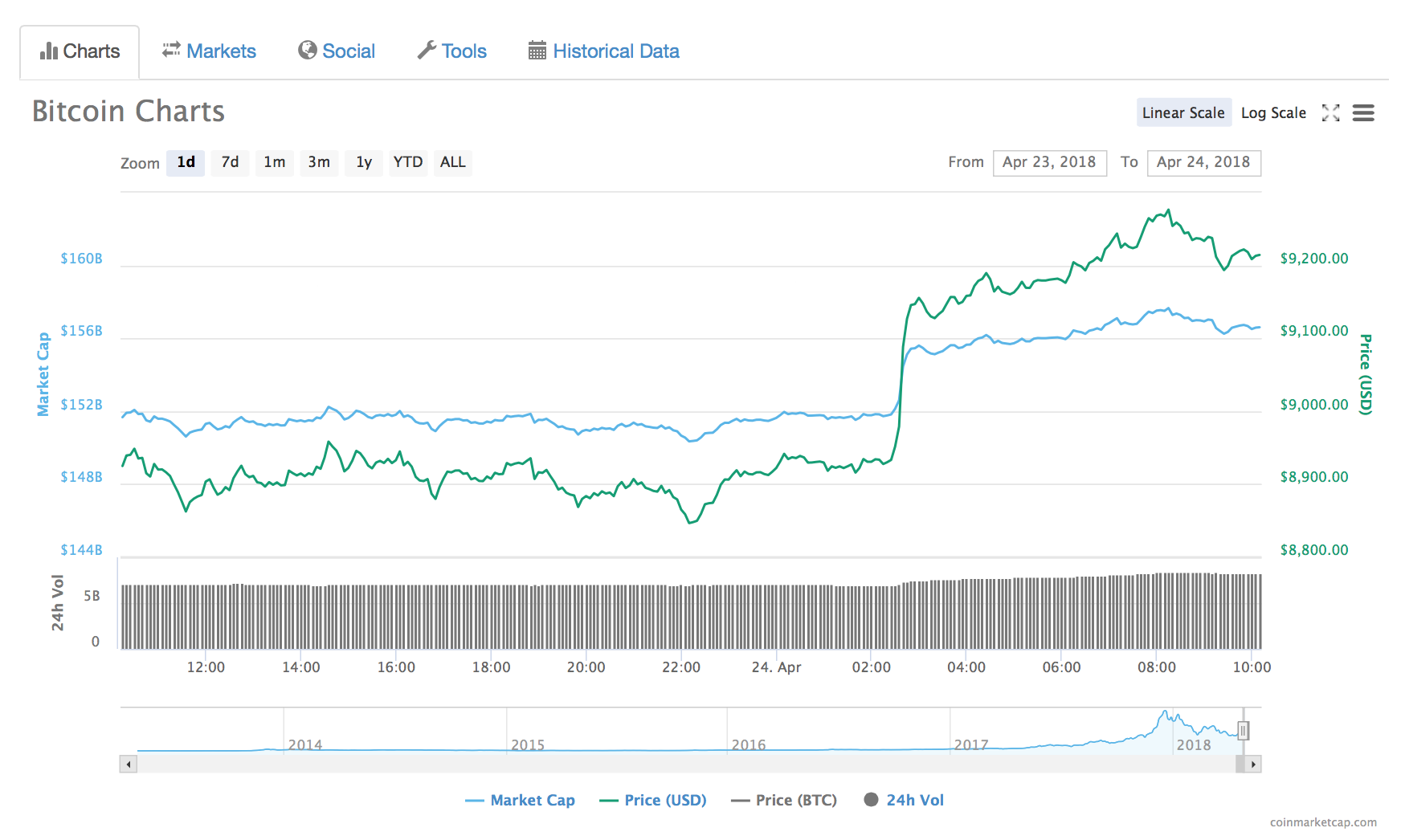The image size is (1401, 840).
Task: Select Linear Scale
Action: pyautogui.click(x=1183, y=113)
